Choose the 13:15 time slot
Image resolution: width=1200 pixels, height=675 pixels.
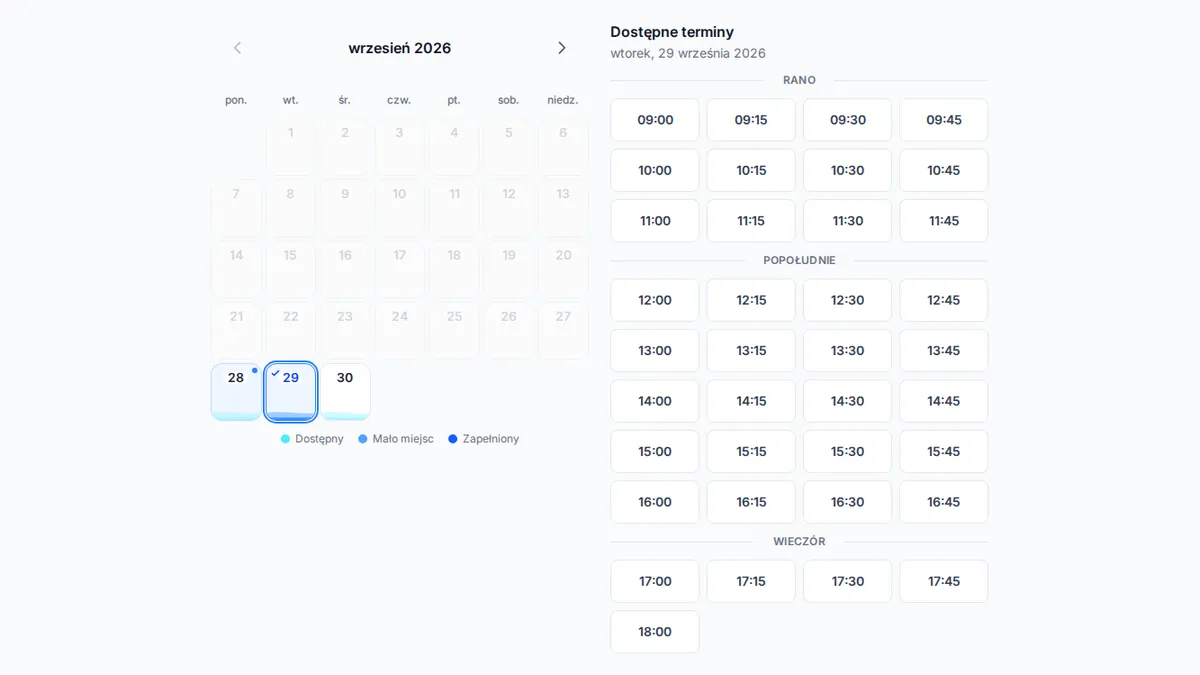(x=751, y=351)
